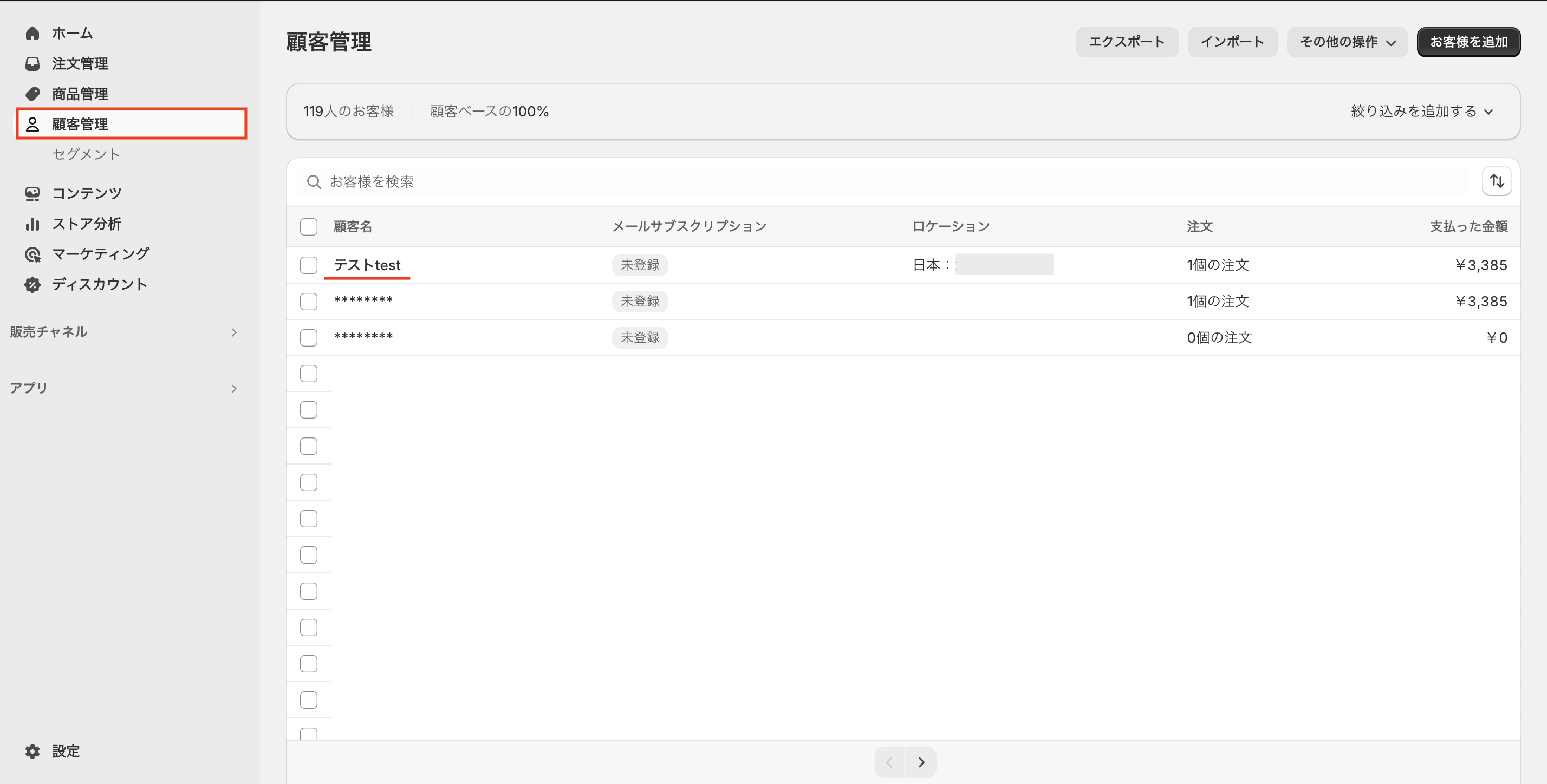The height and width of the screenshot is (784, 1547).
Task: Click the 顧客名 column header
Action: pyautogui.click(x=353, y=226)
